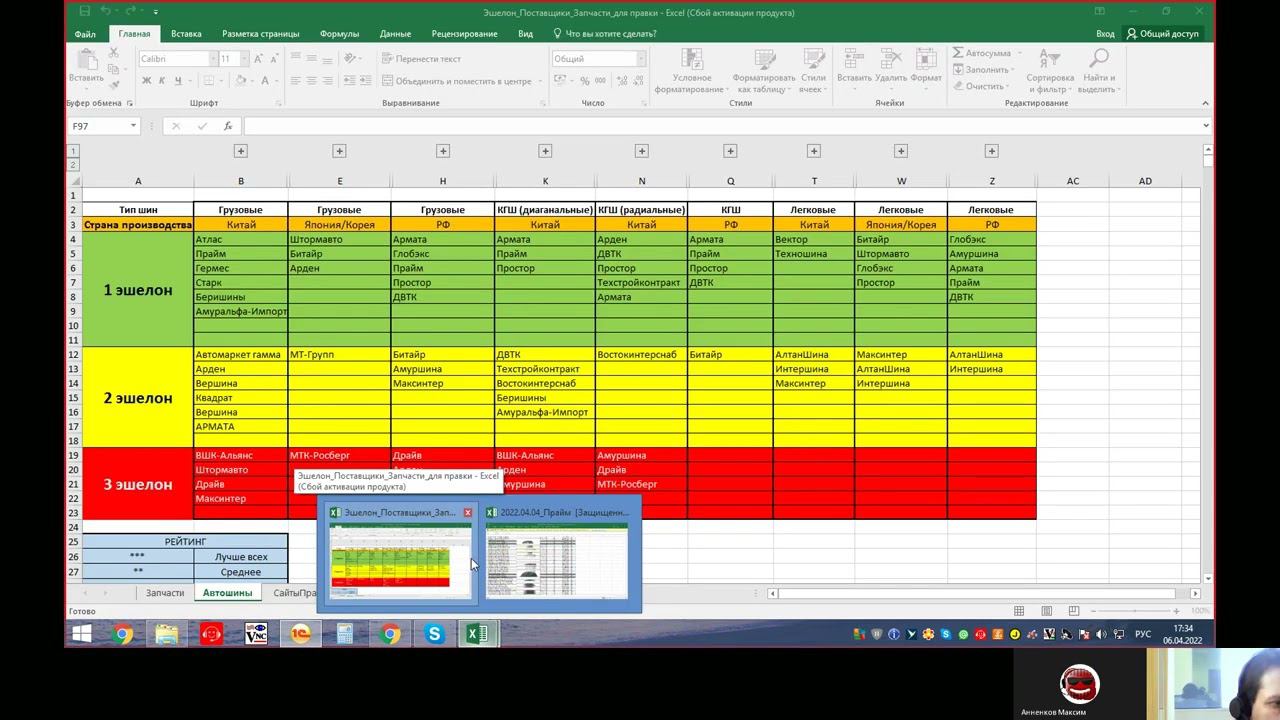Toggle underline (Ч) formatting
The height and width of the screenshot is (720, 1280).
pyautogui.click(x=178, y=81)
